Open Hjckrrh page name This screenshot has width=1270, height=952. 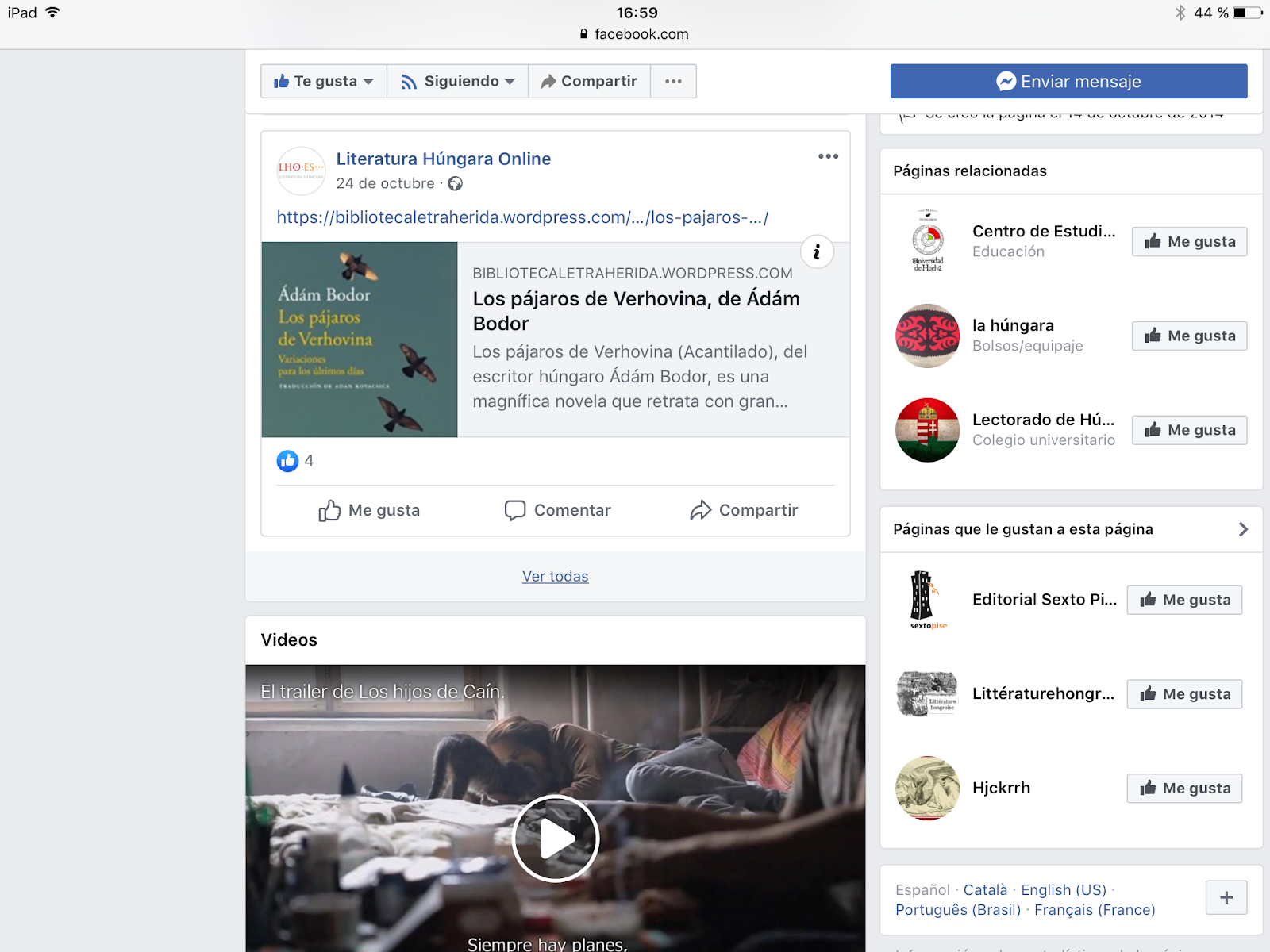pos(1001,789)
